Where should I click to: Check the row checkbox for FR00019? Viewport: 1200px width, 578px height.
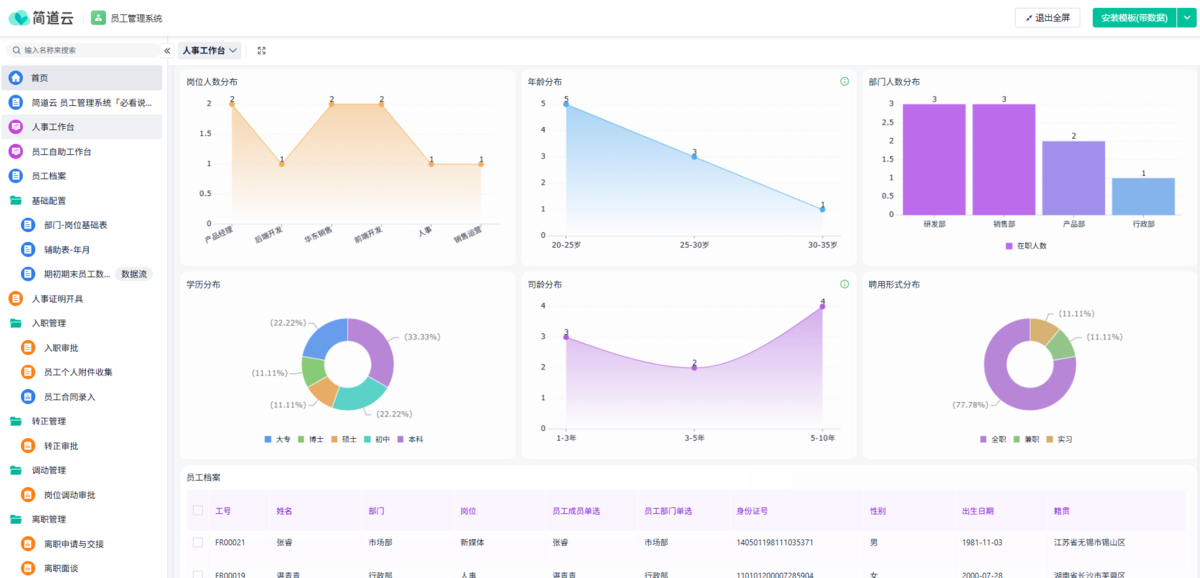[197, 574]
